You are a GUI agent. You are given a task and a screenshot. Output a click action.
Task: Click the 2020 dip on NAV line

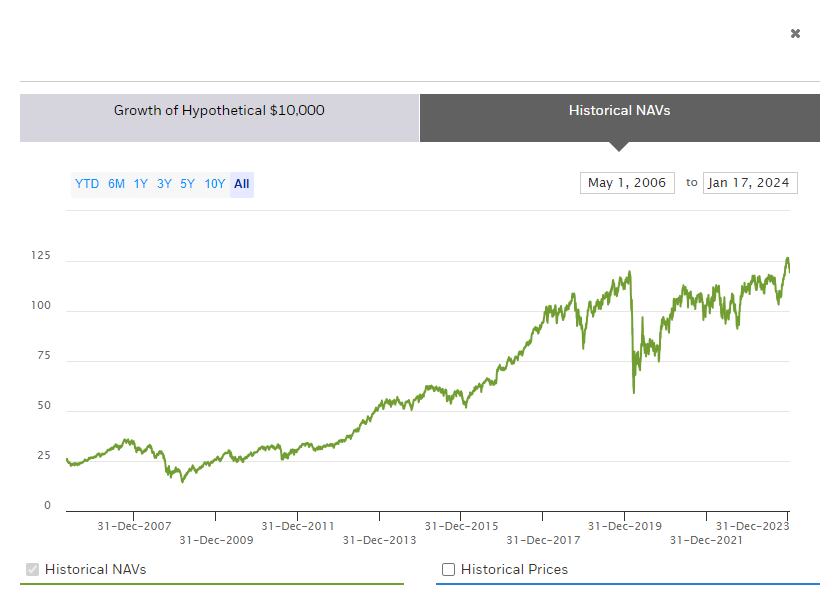[634, 390]
